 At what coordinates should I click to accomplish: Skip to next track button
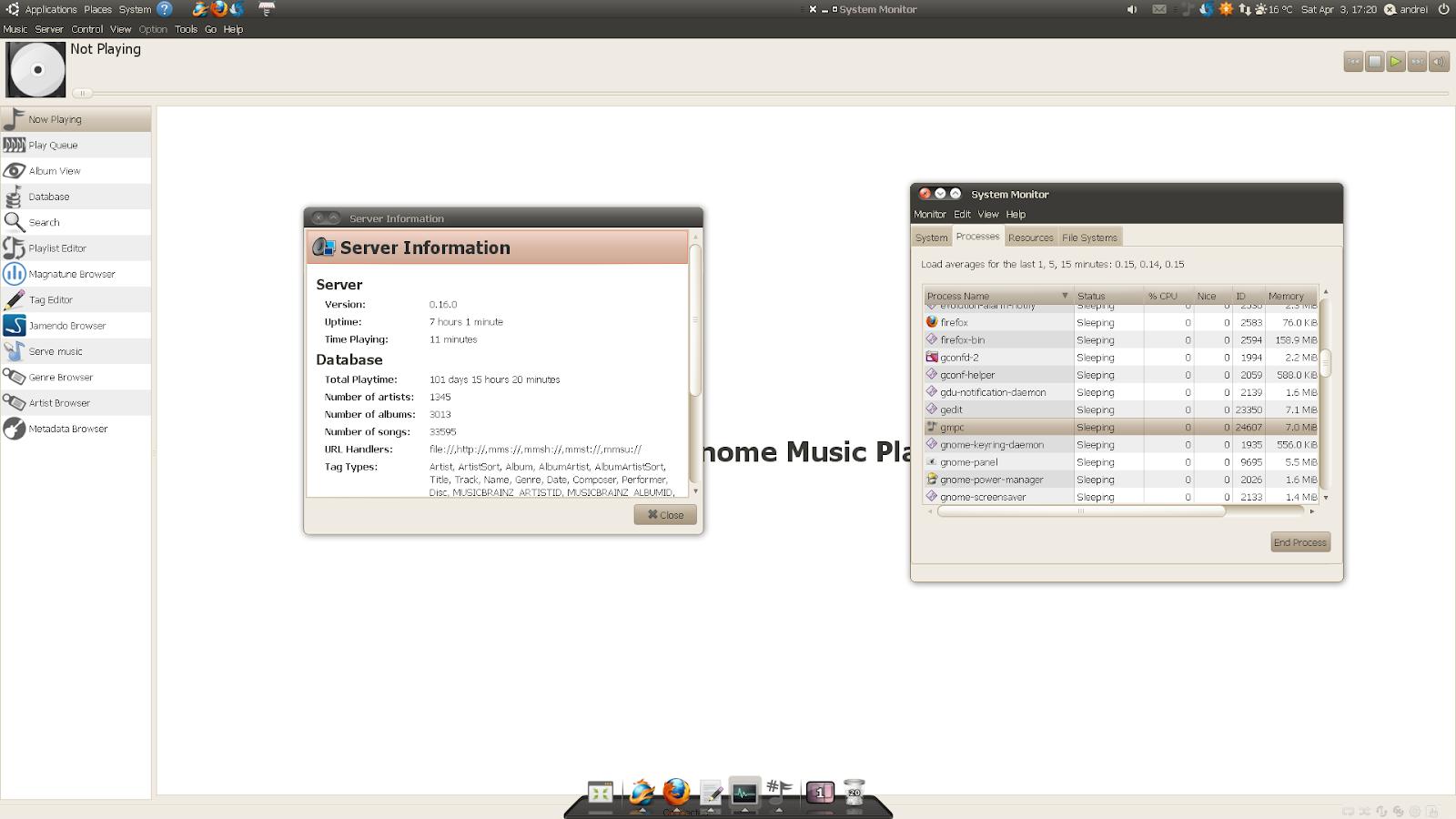(1417, 62)
